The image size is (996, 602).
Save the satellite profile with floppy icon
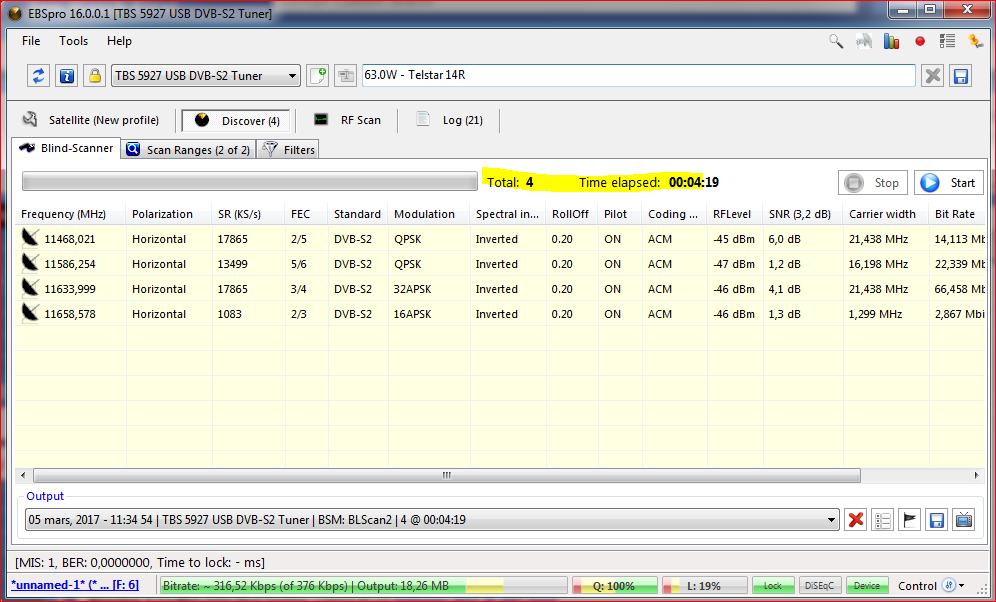pyautogui.click(x=960, y=76)
